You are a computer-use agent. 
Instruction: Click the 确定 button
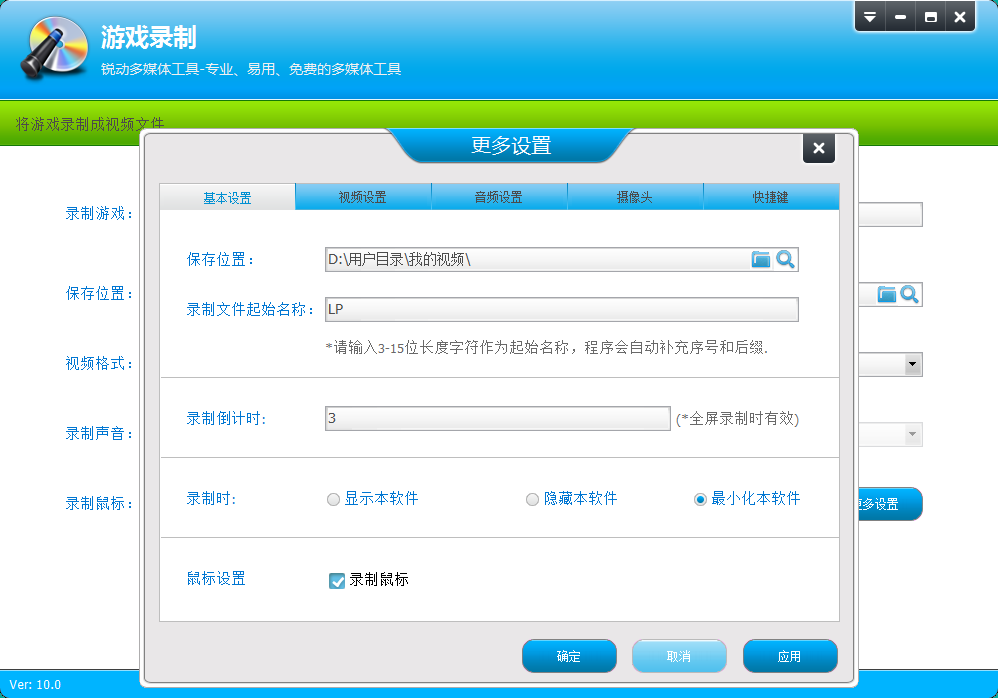click(569, 656)
